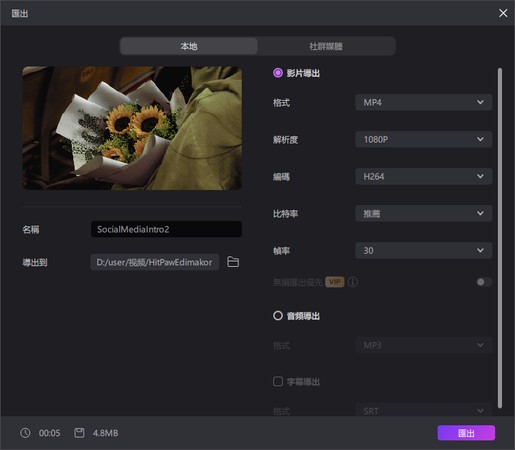This screenshot has width=515, height=450.
Task: Switch to the 本地 tab
Action: (189, 46)
